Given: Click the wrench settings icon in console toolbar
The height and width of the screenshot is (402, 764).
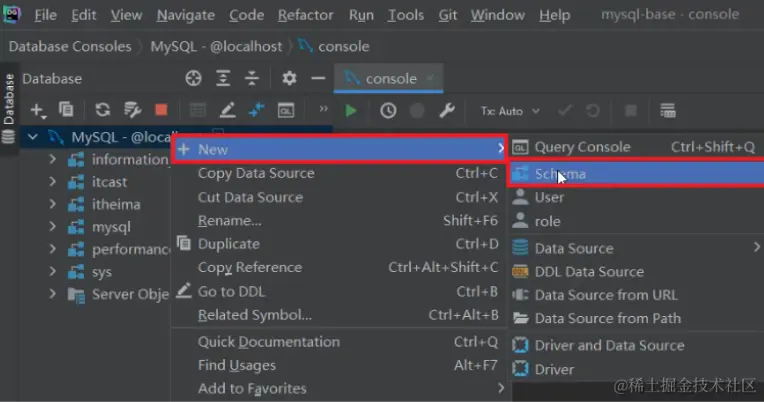Looking at the screenshot, I should point(447,111).
